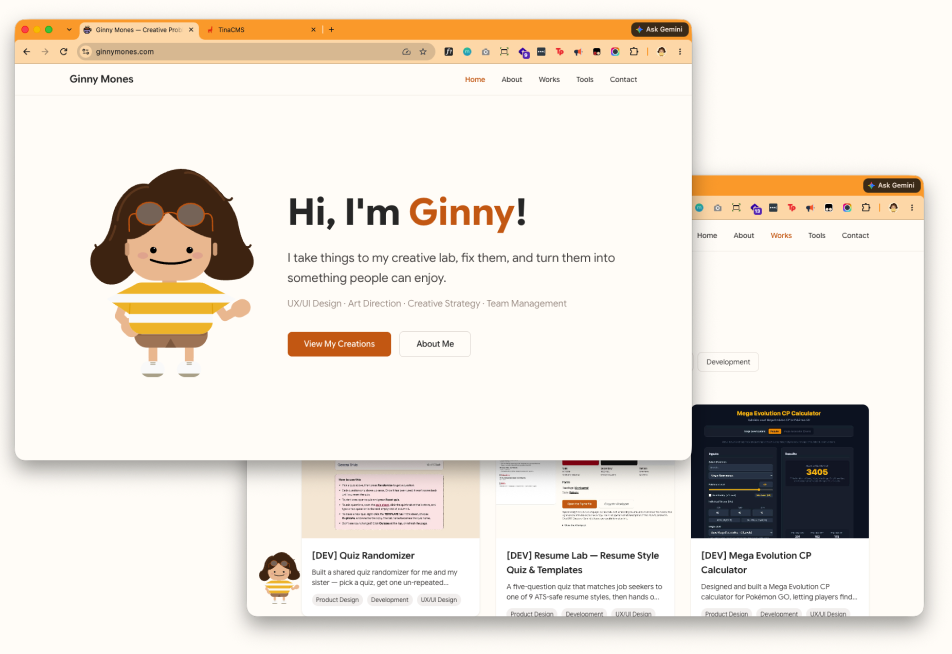Click the UX/UI Design tag under Quiz Randomizer

[x=438, y=600]
